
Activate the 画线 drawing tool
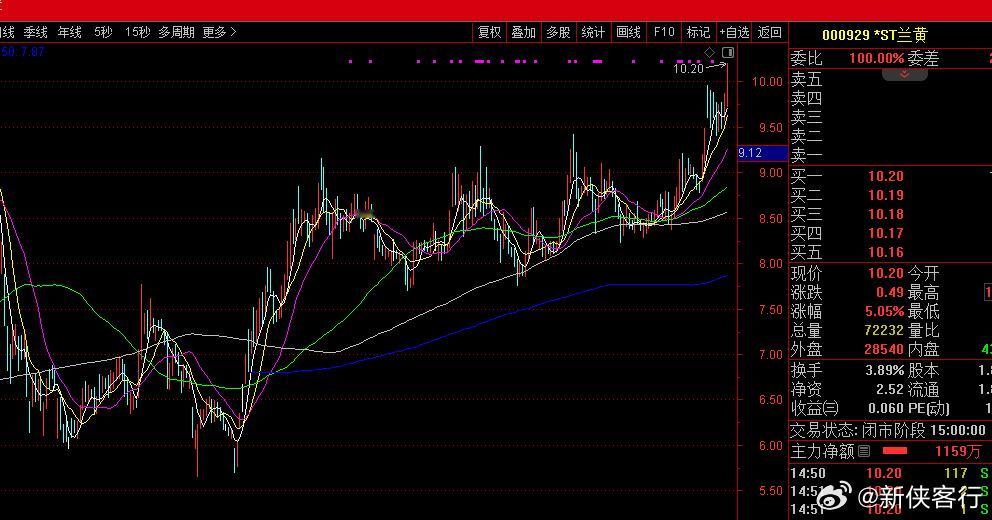click(628, 32)
